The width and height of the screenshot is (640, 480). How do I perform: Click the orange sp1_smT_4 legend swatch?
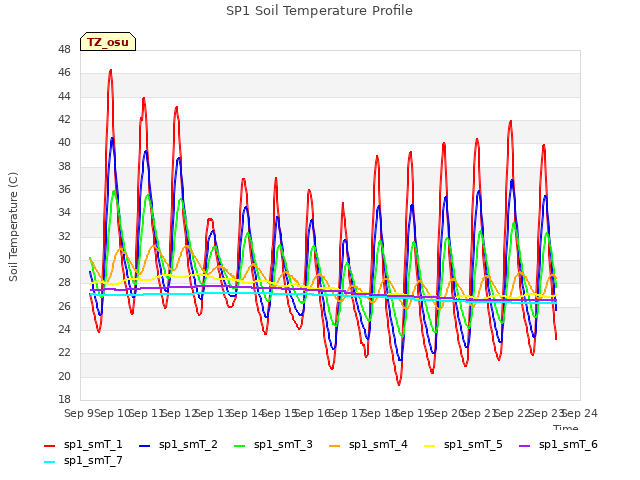pos(334,446)
